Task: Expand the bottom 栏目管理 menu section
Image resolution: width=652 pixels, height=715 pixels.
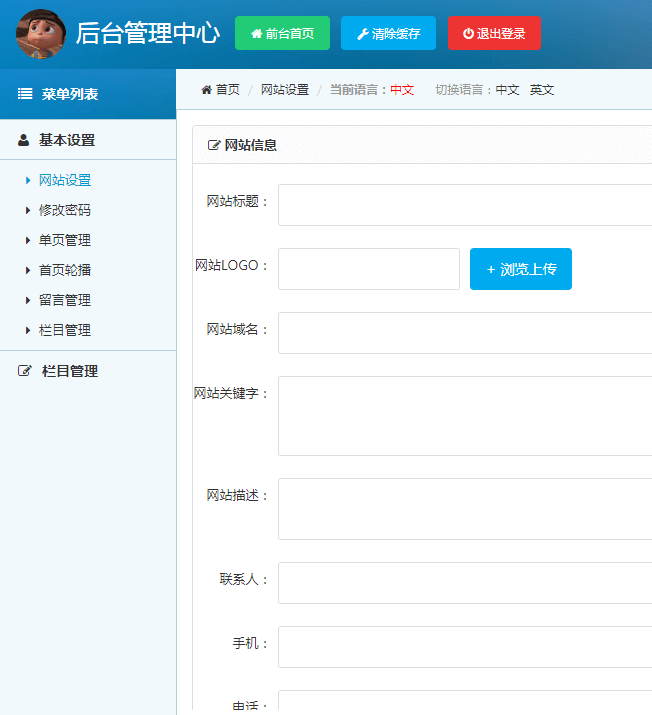Action: click(70, 371)
